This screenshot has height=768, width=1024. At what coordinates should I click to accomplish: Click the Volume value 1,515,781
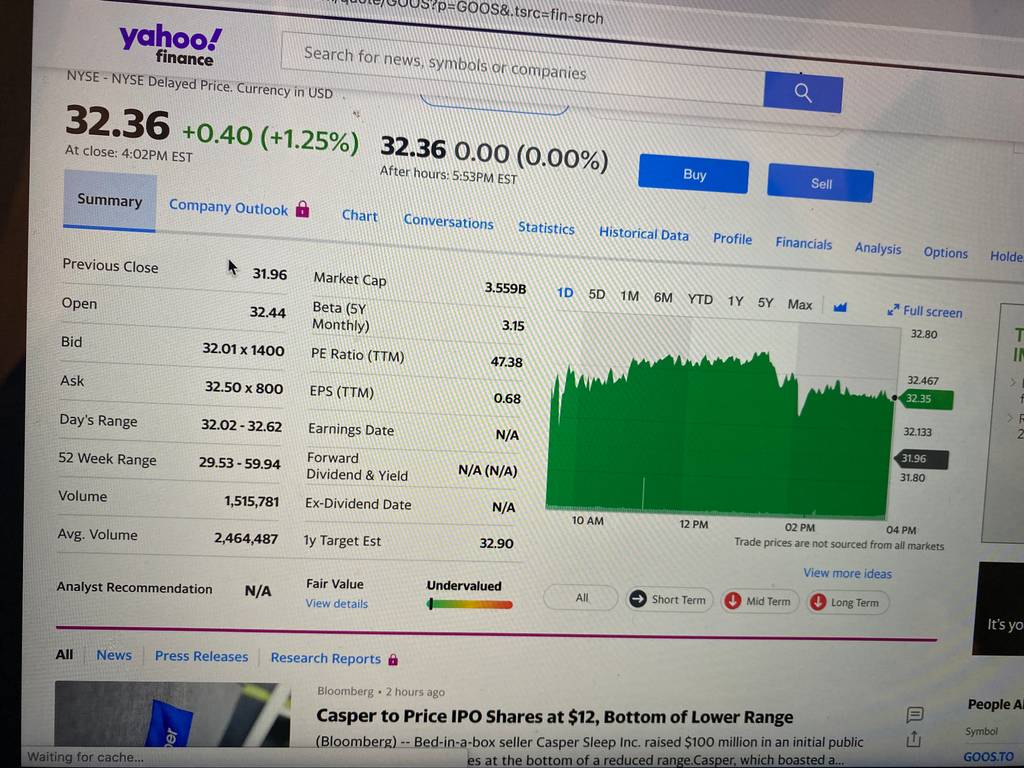(x=251, y=501)
